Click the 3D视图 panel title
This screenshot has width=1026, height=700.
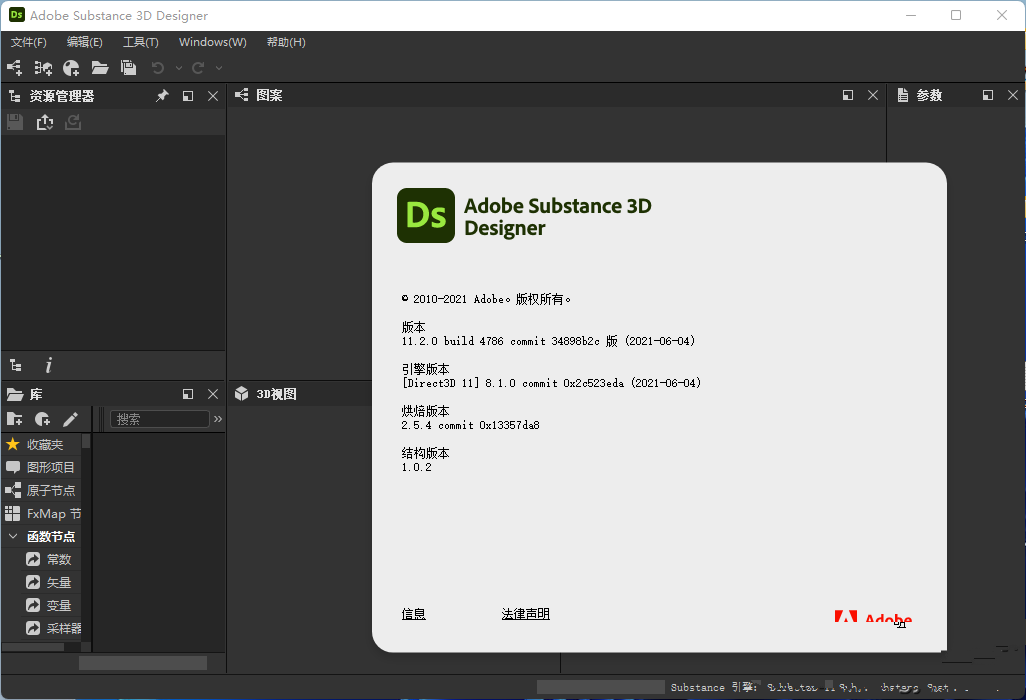[x=276, y=394]
